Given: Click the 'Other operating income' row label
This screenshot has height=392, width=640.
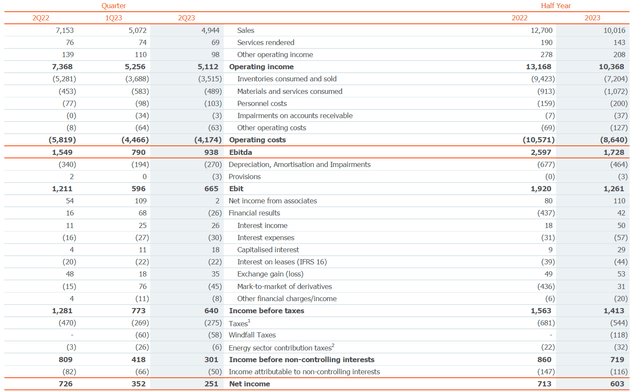Looking at the screenshot, I should pyautogui.click(x=275, y=55).
